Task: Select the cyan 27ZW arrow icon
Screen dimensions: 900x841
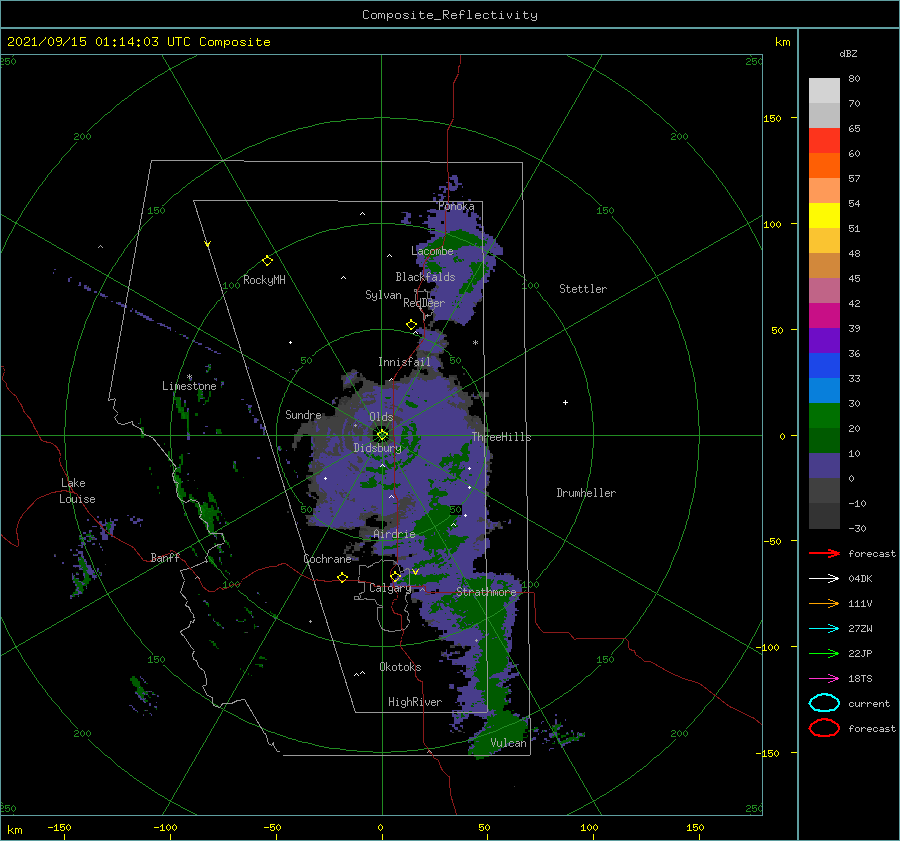Action: [824, 628]
